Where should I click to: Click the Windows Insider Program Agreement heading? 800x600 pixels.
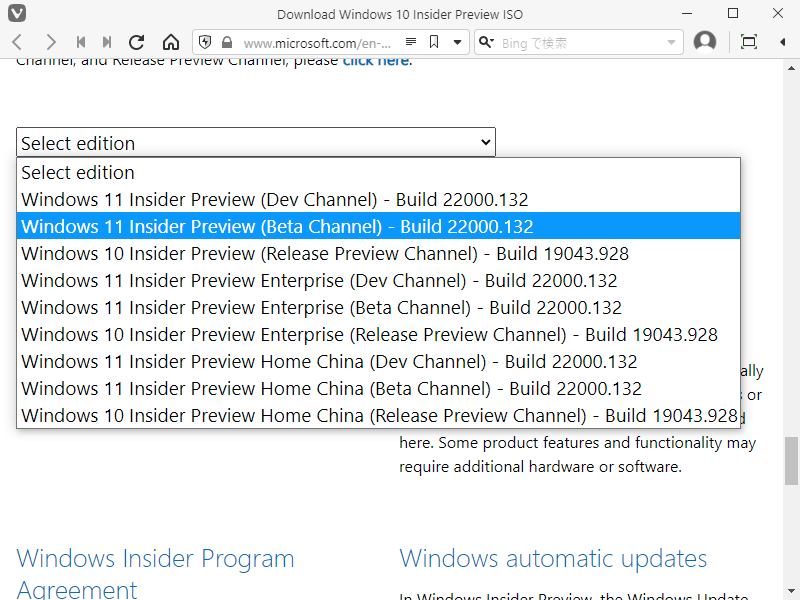click(156, 574)
